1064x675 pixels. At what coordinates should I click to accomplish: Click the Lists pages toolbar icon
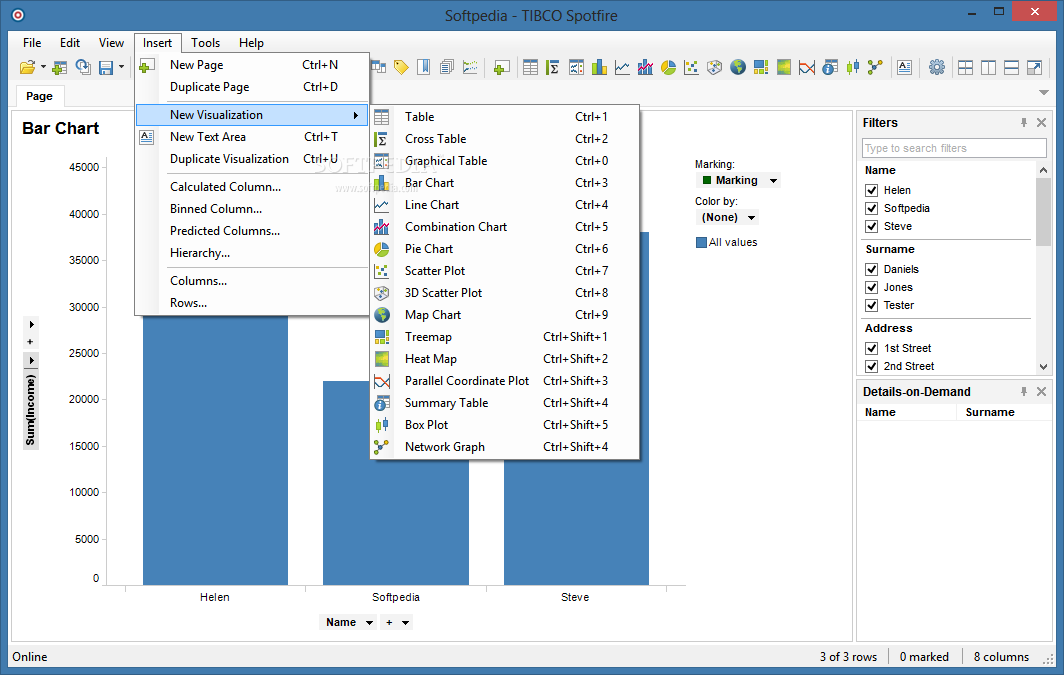[x=446, y=67]
